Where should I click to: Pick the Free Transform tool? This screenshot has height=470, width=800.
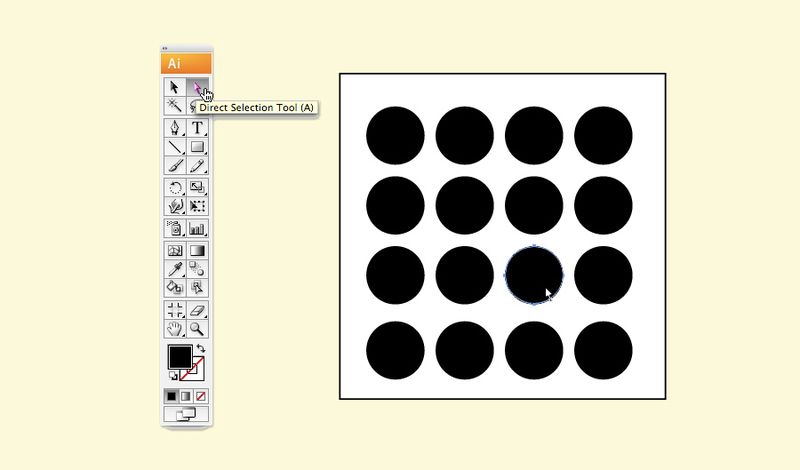click(x=197, y=206)
